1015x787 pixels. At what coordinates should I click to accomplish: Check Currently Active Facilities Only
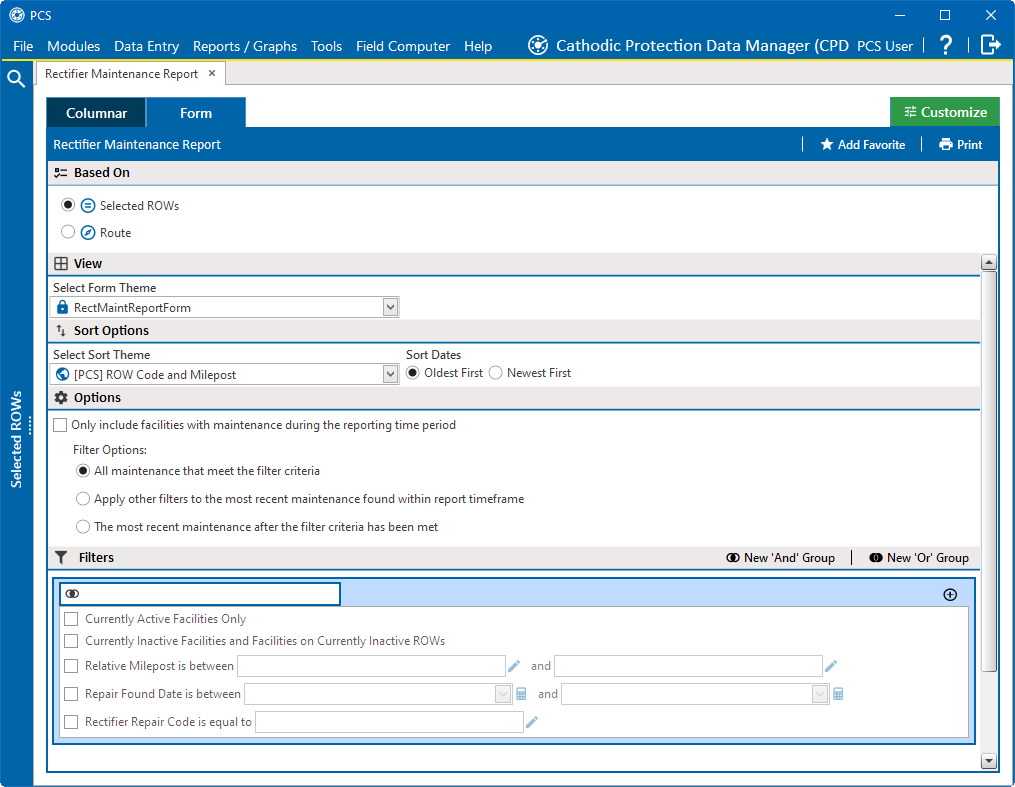pyautogui.click(x=71, y=619)
